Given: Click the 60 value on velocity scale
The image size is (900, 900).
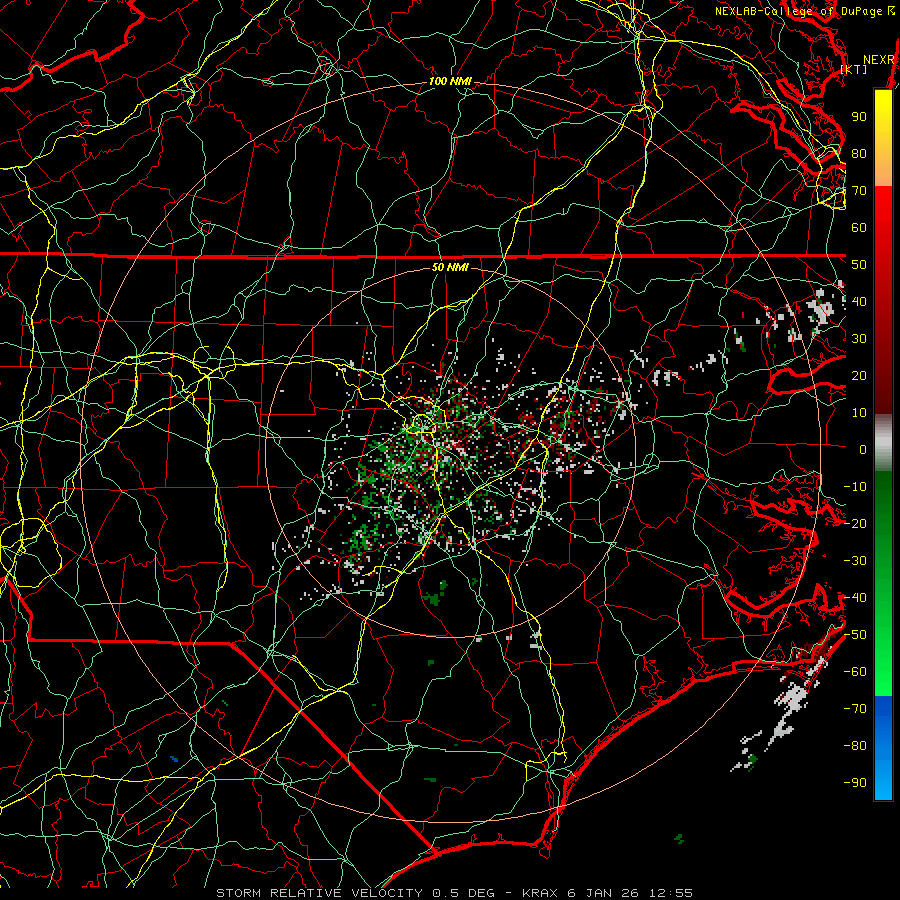Looking at the screenshot, I should [x=859, y=228].
